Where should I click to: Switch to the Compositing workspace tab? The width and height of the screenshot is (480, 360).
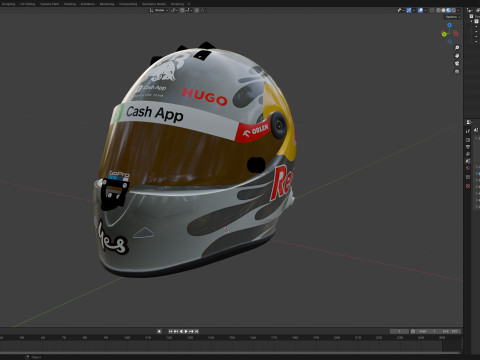click(x=128, y=4)
